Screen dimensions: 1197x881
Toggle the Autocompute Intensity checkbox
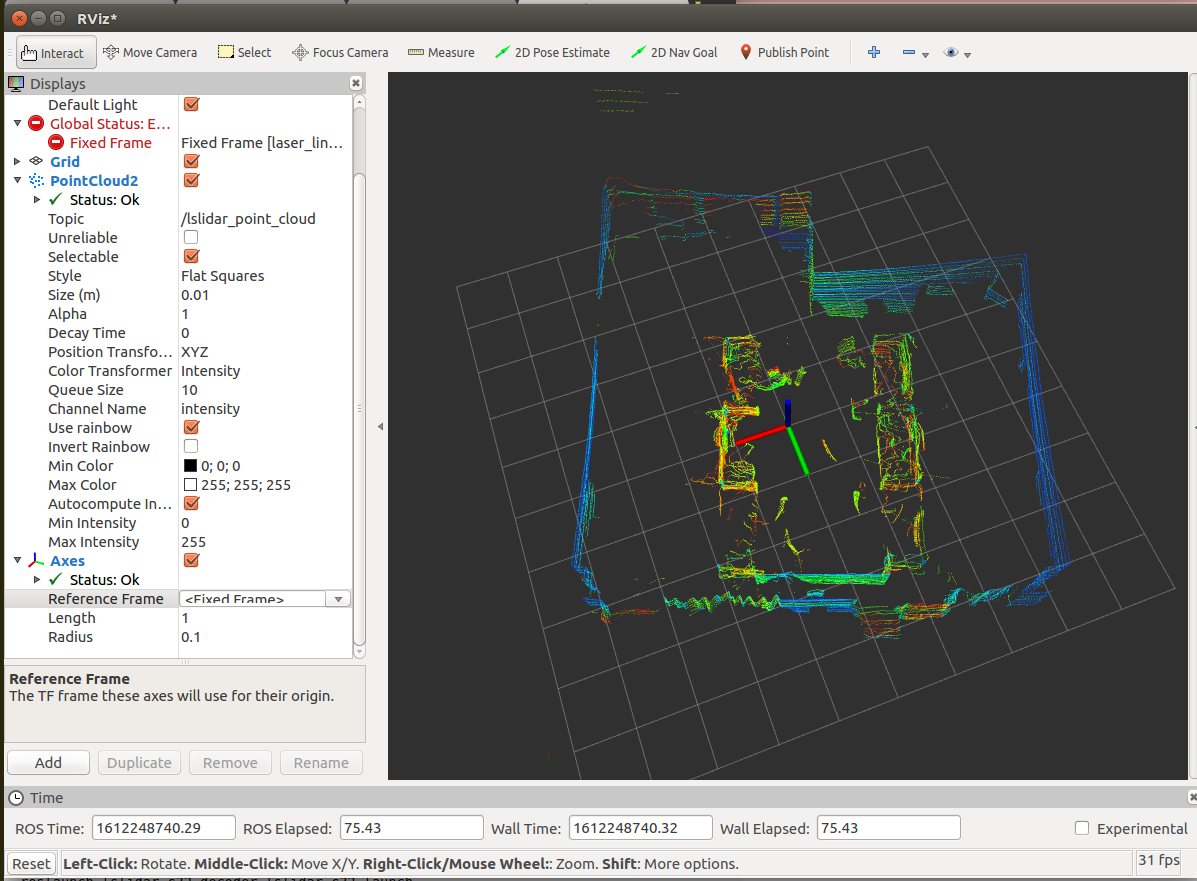coord(192,503)
